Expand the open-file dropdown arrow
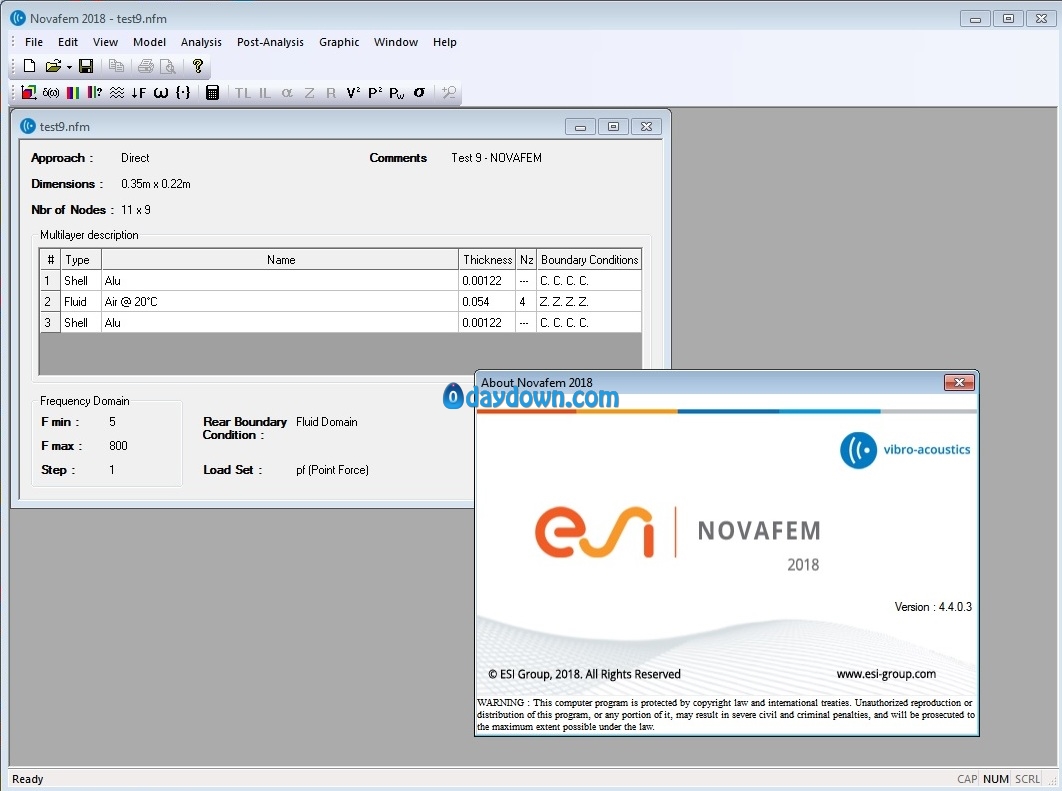This screenshot has width=1062, height=791. pos(69,66)
